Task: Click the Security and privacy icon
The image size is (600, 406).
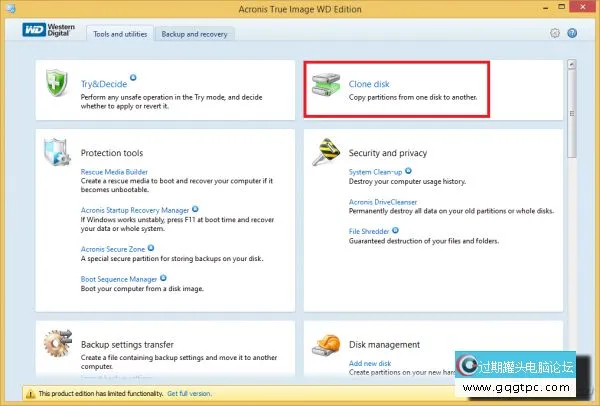Action: [x=326, y=153]
